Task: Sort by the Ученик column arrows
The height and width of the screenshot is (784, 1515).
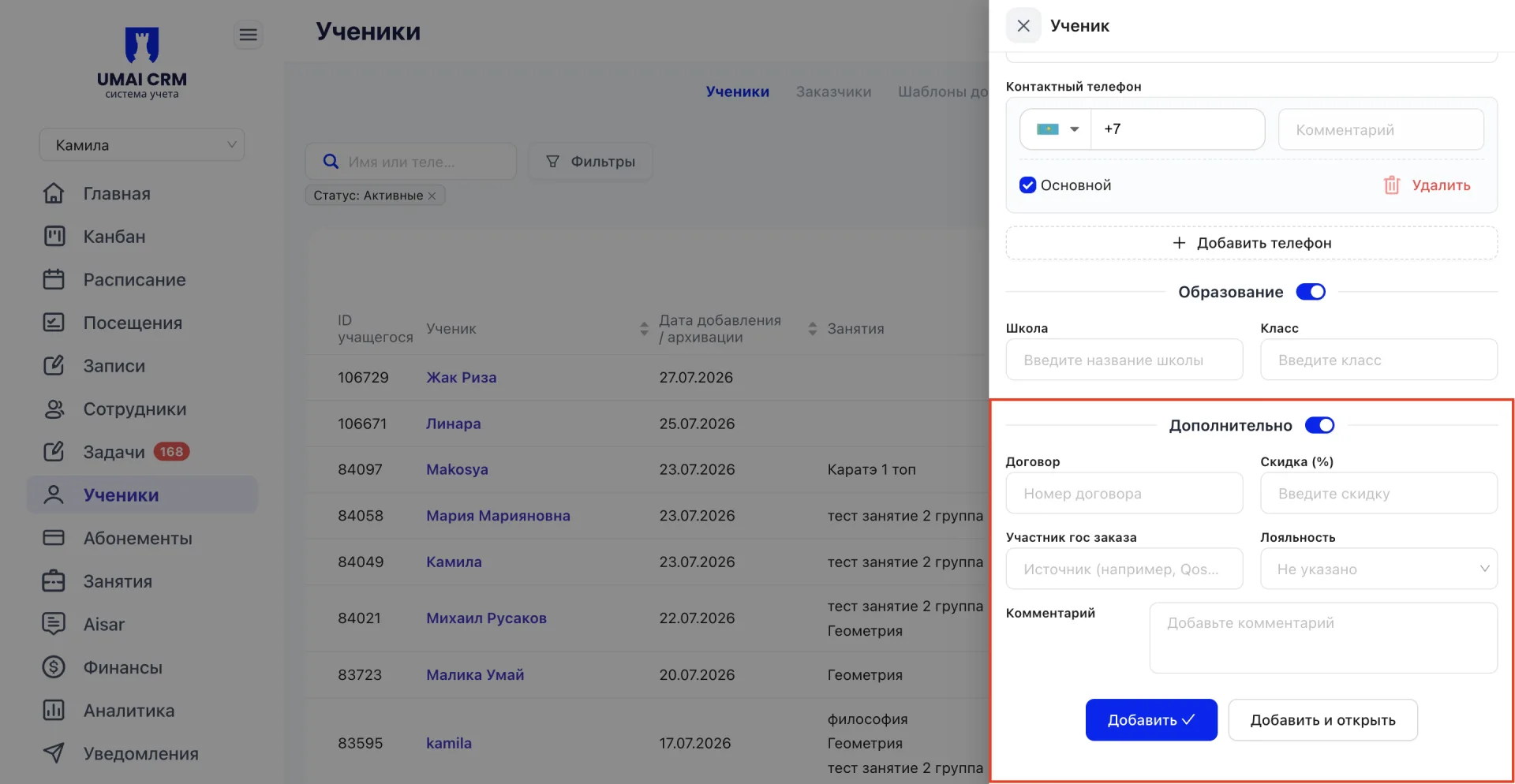Action: pos(644,329)
